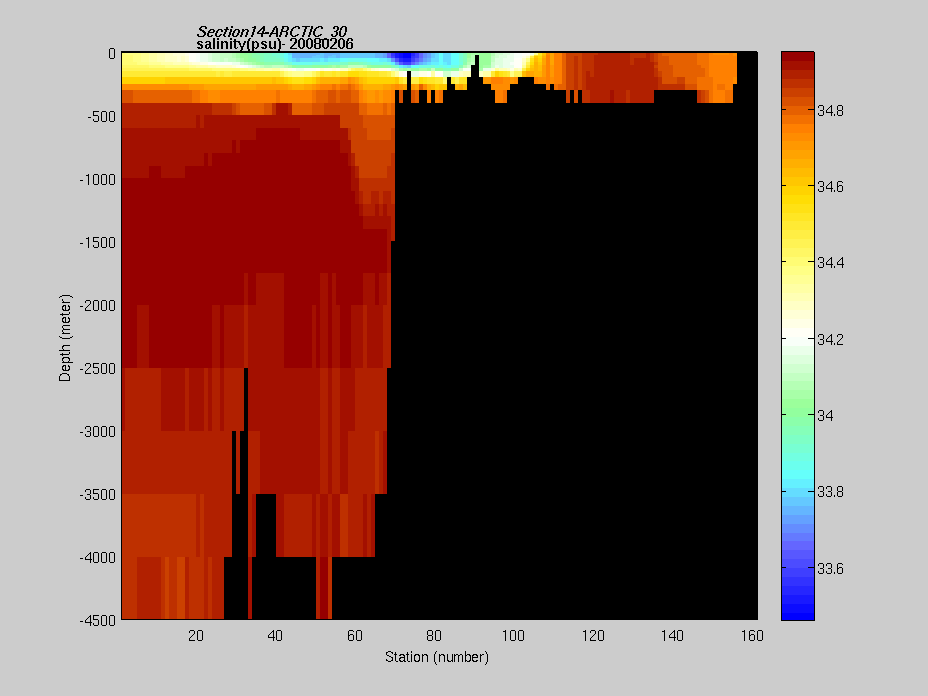Click the y-axis tick label -4500
Image resolution: width=928 pixels, height=696 pixels.
98,620
